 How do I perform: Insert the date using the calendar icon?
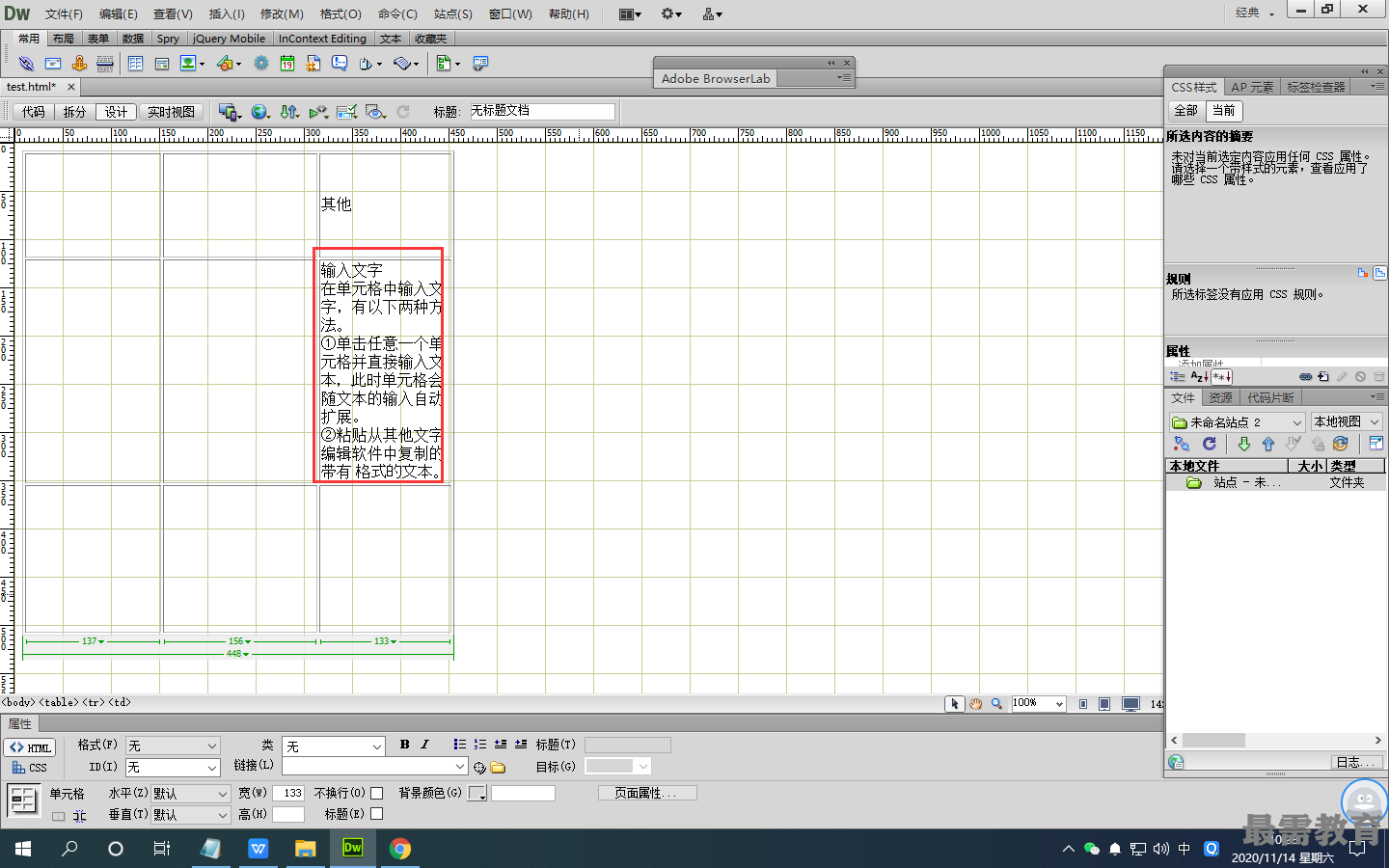pyautogui.click(x=287, y=64)
